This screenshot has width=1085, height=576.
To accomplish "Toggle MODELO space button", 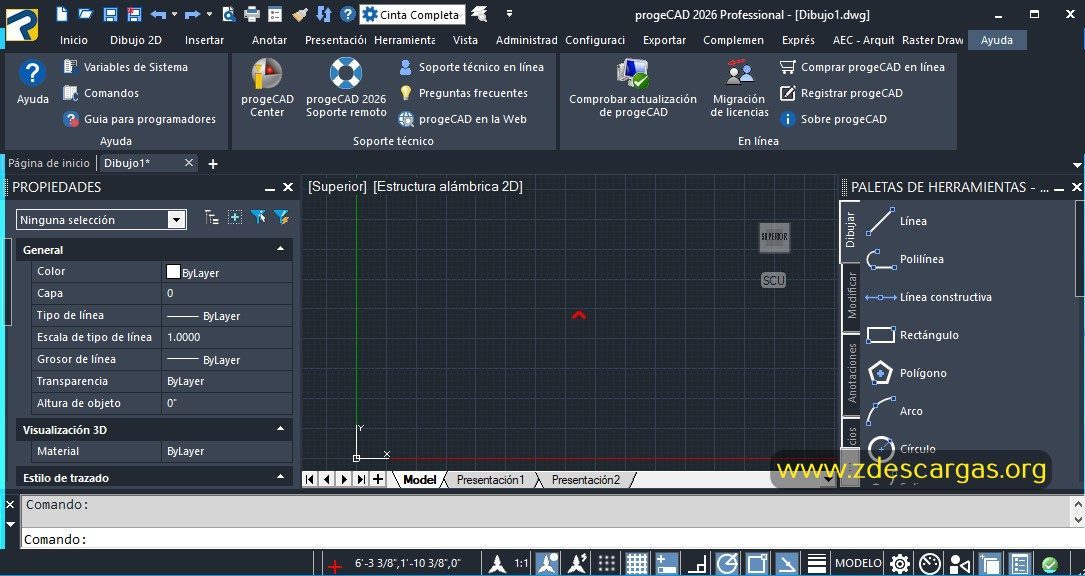I will (858, 564).
